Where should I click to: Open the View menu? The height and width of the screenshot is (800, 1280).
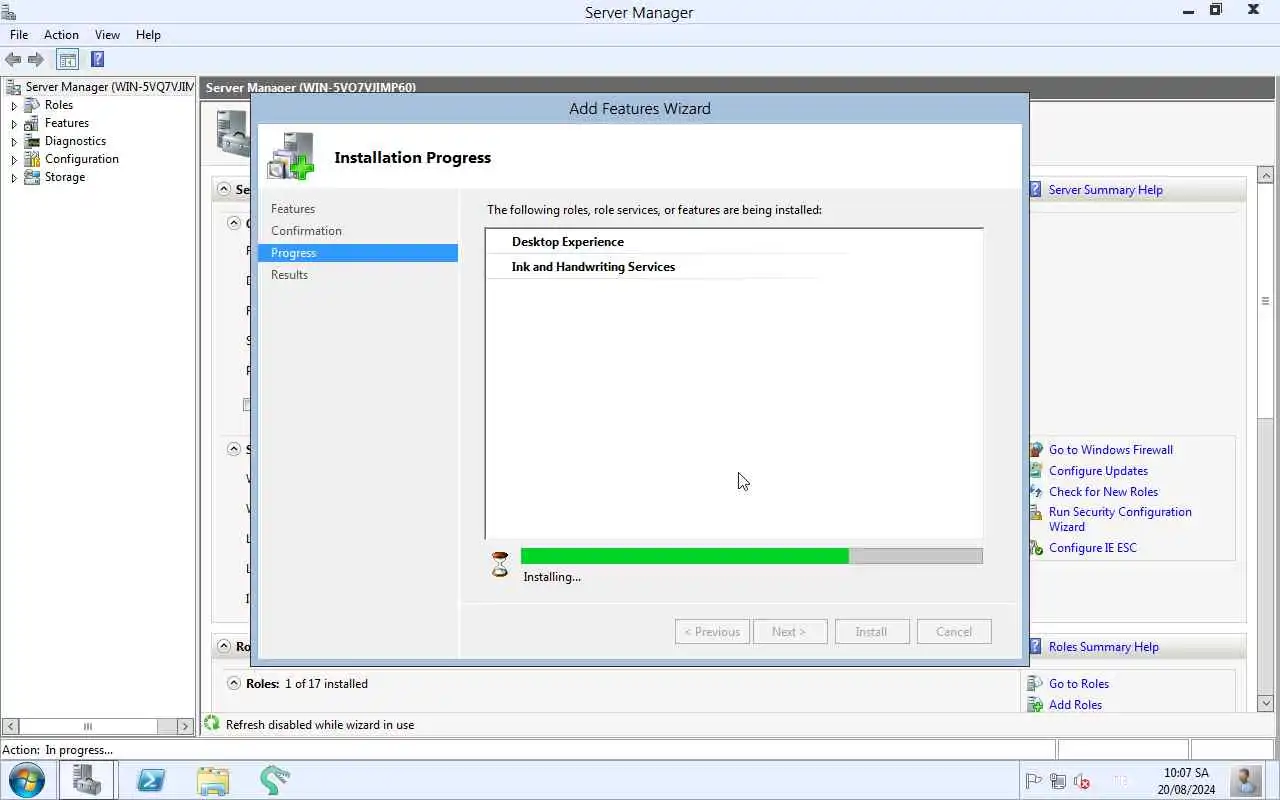[x=107, y=34]
